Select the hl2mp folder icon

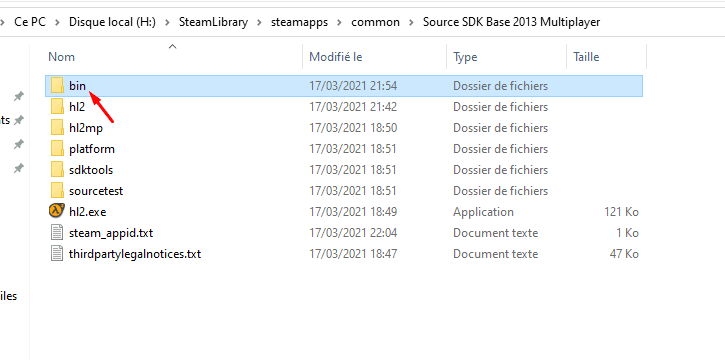point(57,128)
